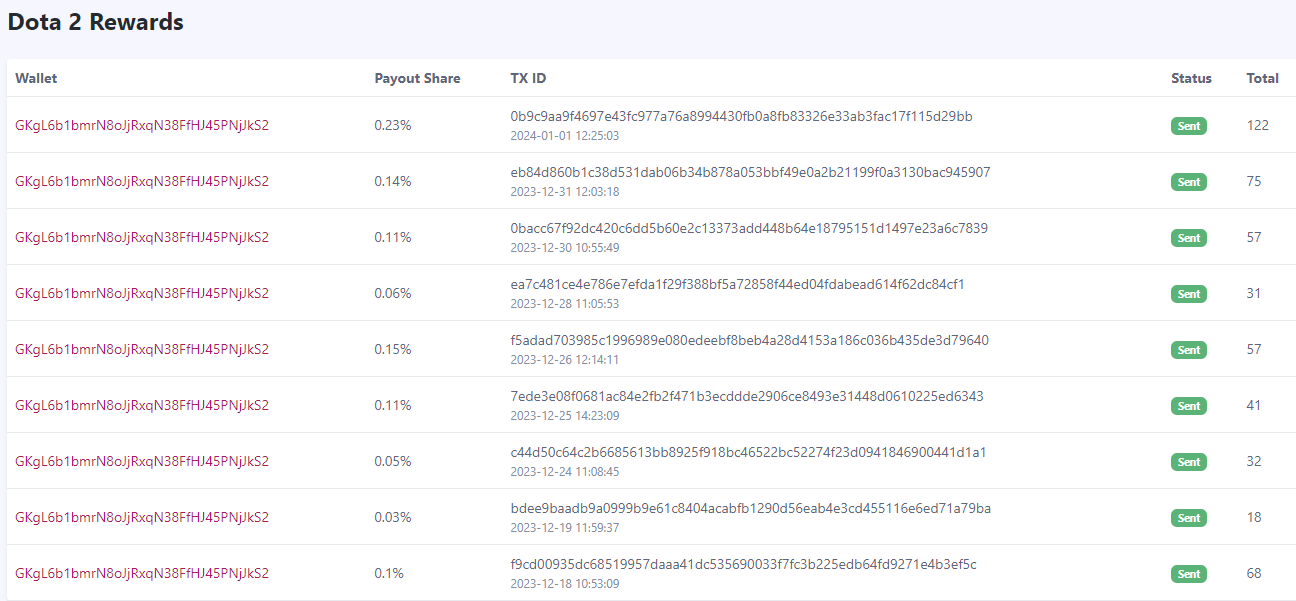Click the Payout Share column header
The width and height of the screenshot is (1296, 601).
pos(417,78)
